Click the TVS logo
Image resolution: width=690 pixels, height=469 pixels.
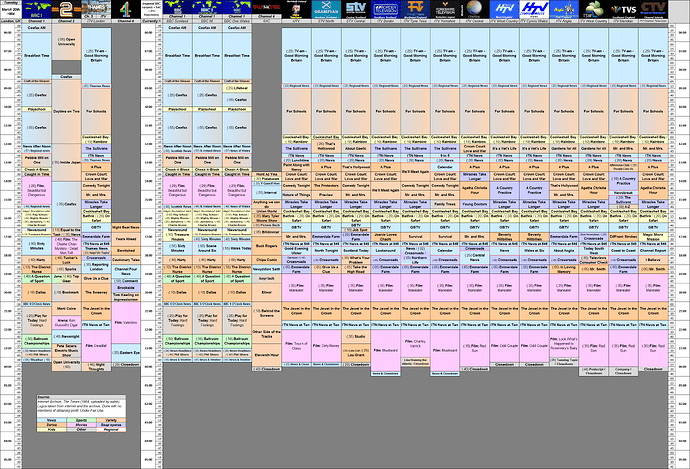(x=624, y=9)
